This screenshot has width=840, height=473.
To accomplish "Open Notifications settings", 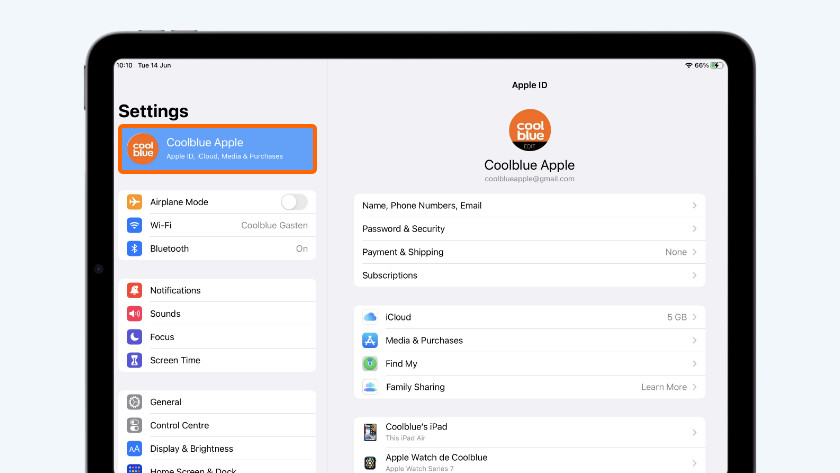I will pyautogui.click(x=217, y=290).
